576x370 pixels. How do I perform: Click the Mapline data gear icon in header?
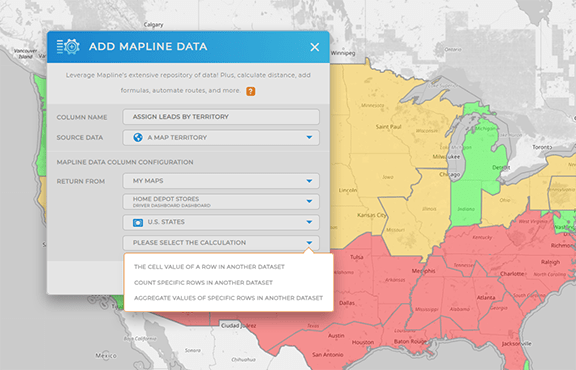[68, 47]
